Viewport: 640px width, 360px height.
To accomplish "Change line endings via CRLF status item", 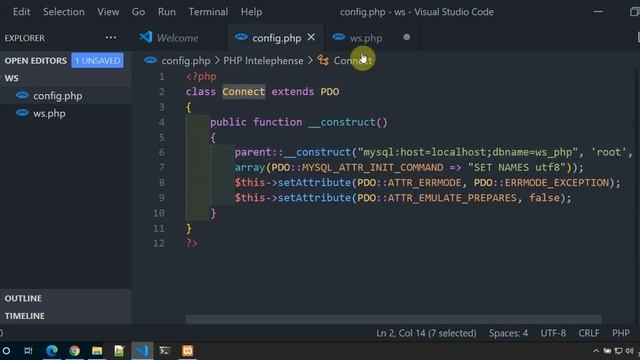I will click(589, 333).
